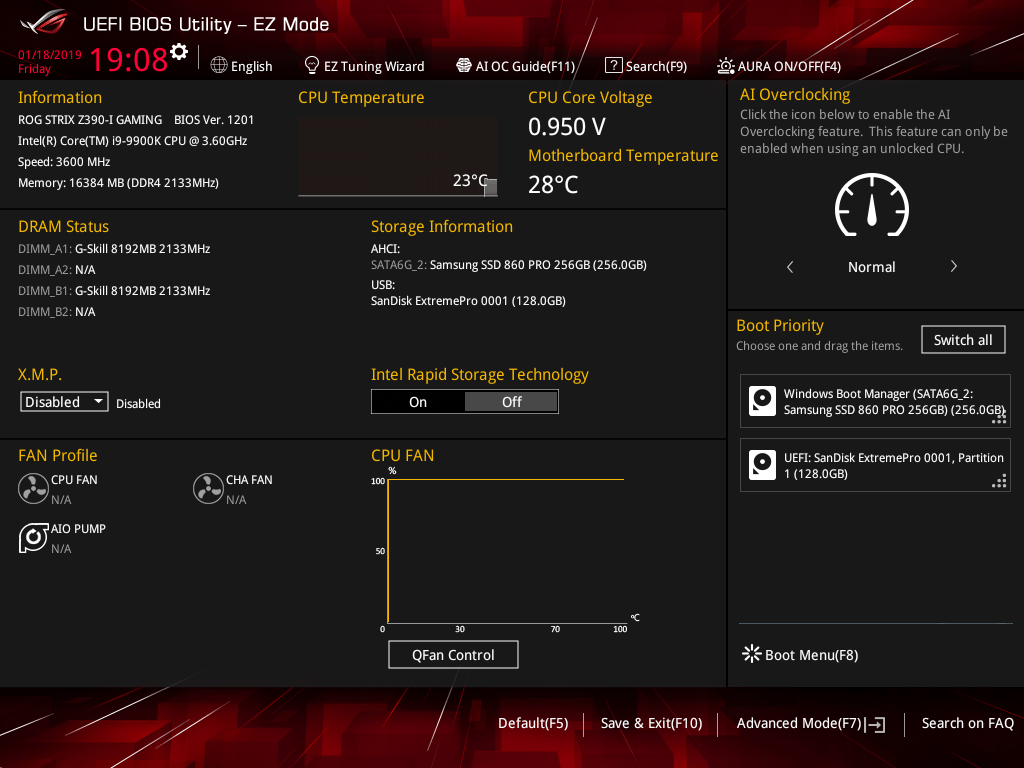Click the SanDisk ExtremePro boot disk icon
The image size is (1024, 768).
762,465
